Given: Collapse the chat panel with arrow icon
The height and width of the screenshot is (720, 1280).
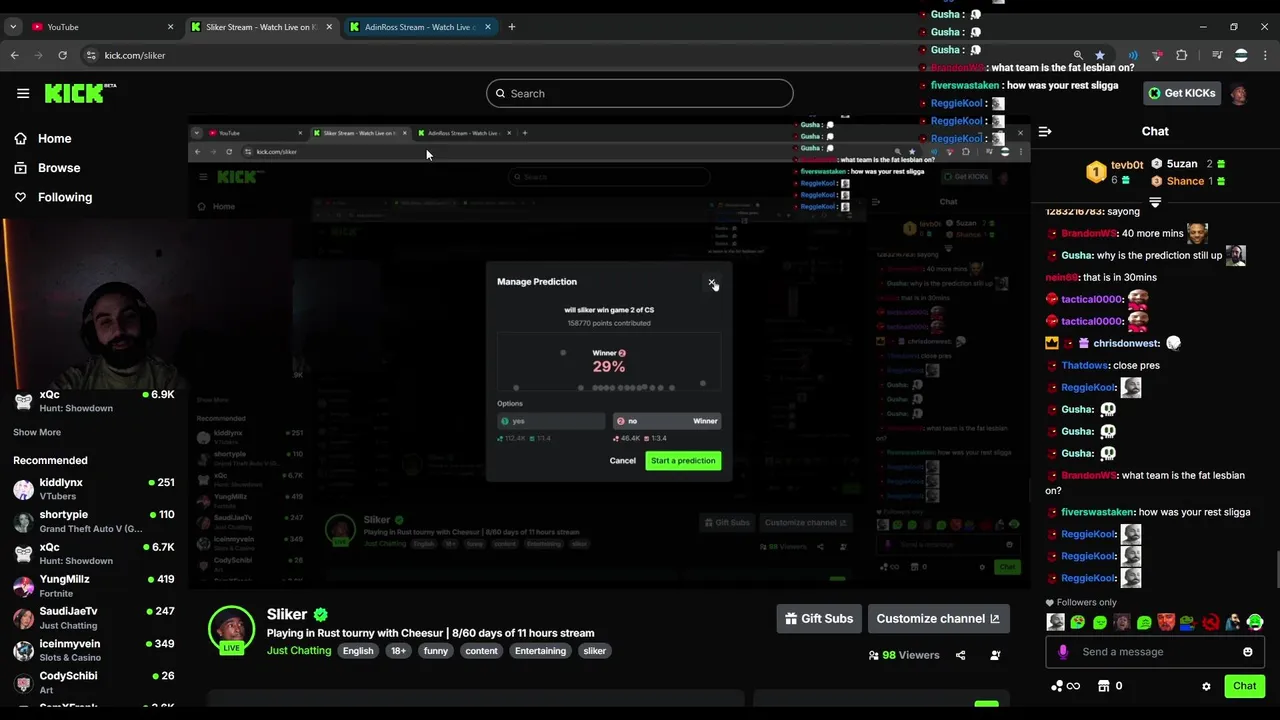Looking at the screenshot, I should coord(1045,131).
